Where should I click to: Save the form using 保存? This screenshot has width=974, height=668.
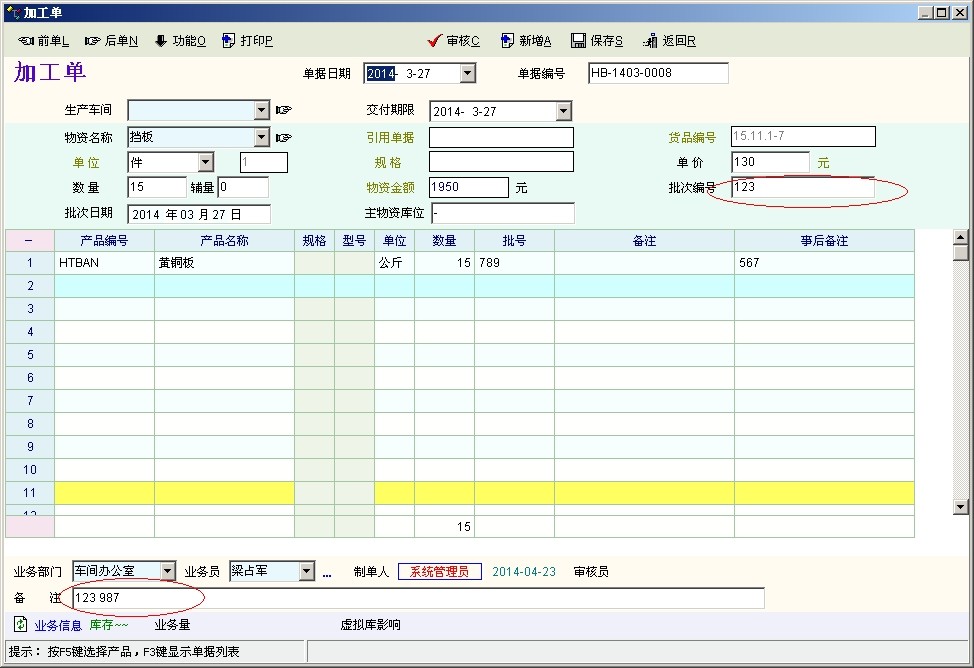coord(597,41)
